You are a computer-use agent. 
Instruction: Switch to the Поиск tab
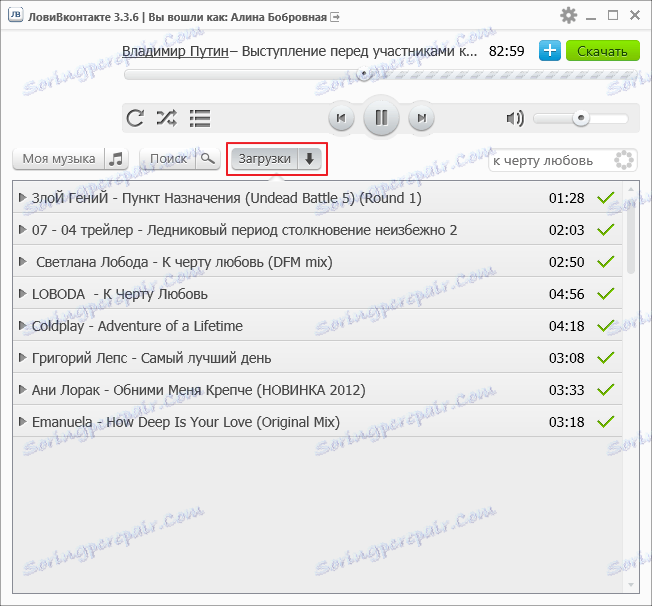[168, 158]
